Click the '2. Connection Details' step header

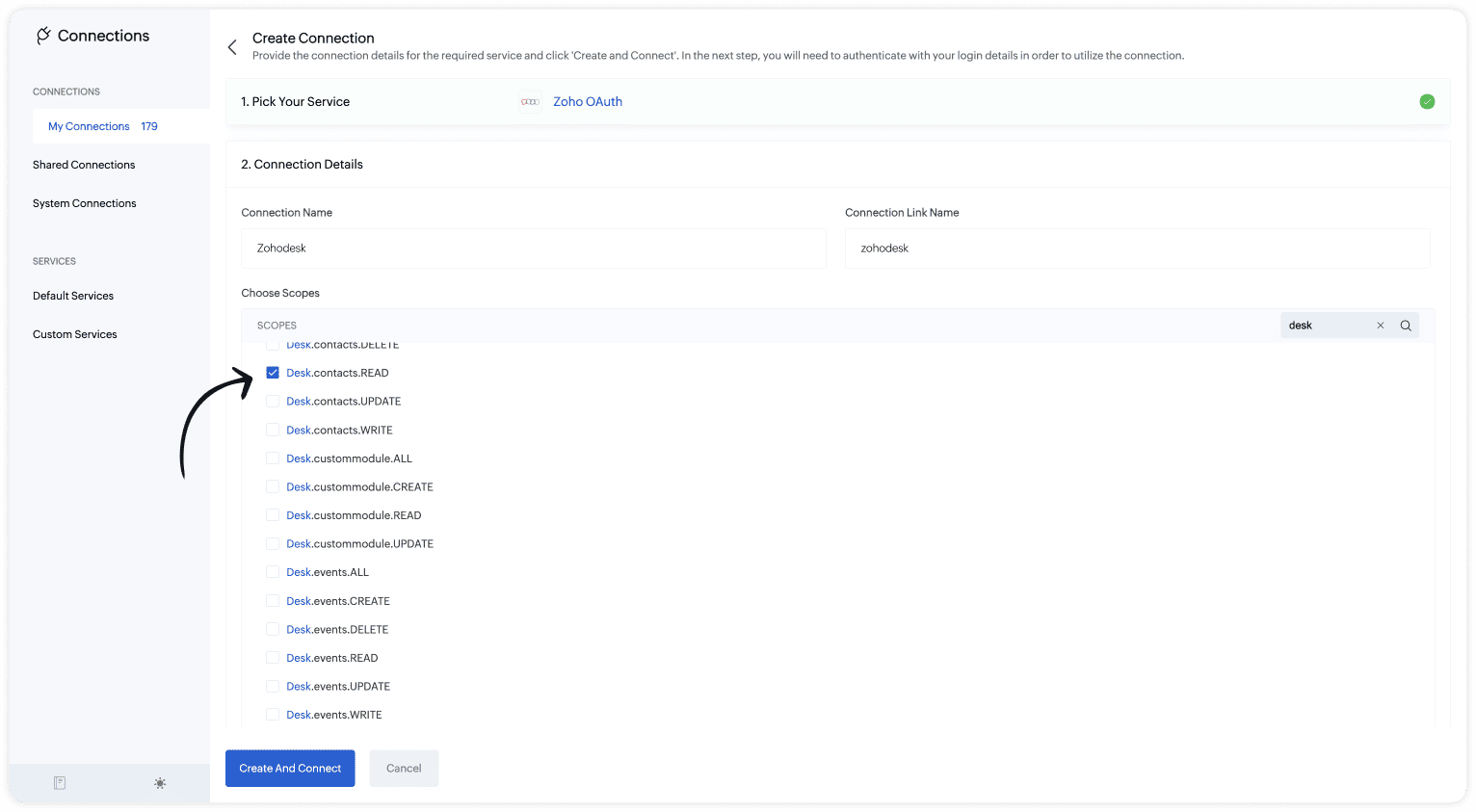coord(302,165)
